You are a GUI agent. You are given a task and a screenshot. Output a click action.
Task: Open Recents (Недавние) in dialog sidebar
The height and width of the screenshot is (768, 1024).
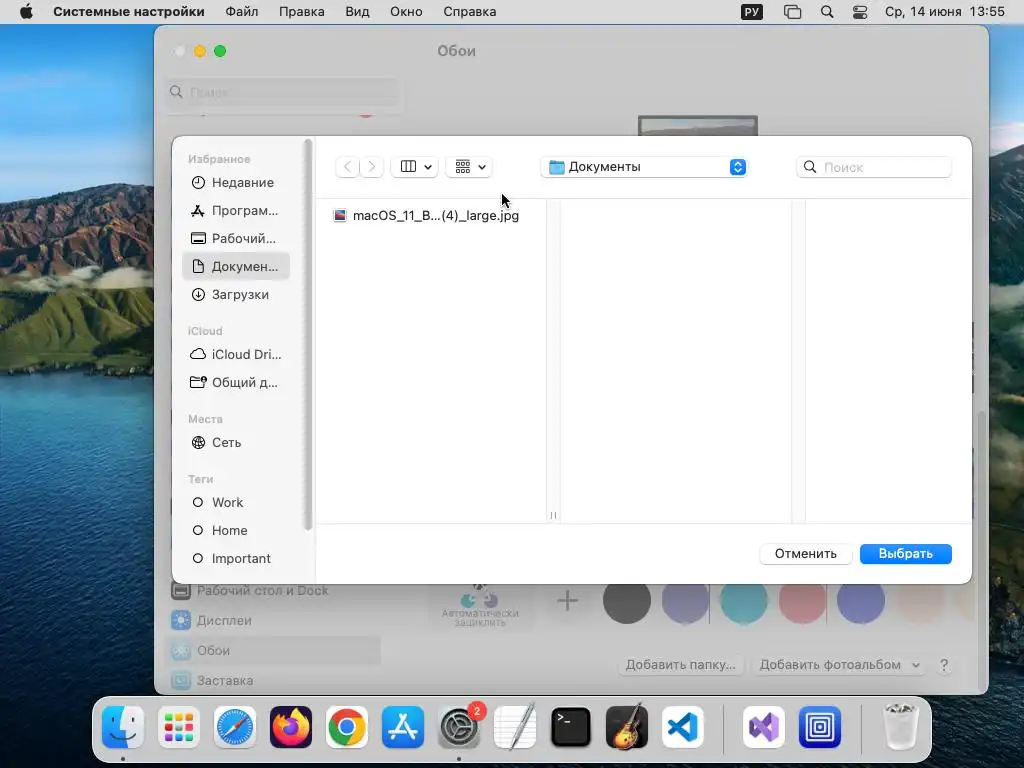pyautogui.click(x=236, y=183)
